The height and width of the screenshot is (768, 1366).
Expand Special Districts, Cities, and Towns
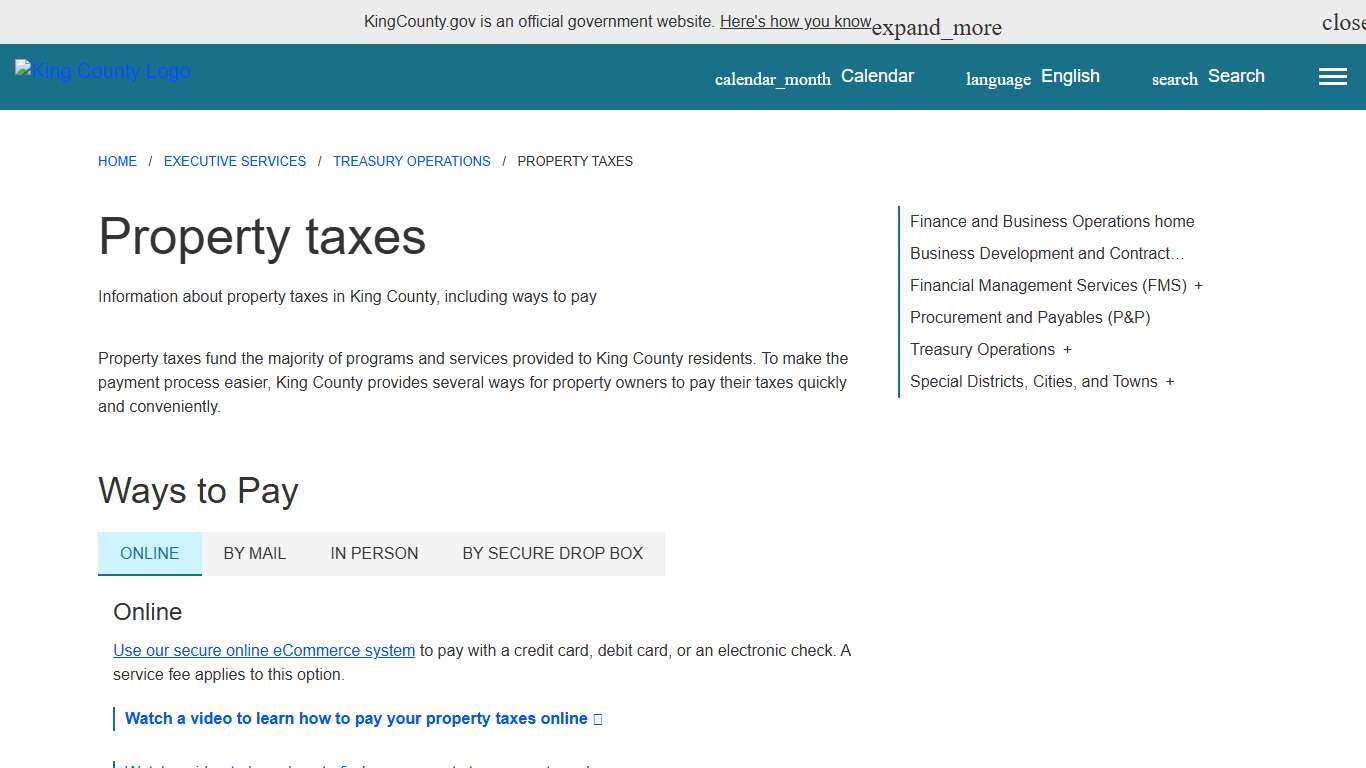tap(1170, 381)
